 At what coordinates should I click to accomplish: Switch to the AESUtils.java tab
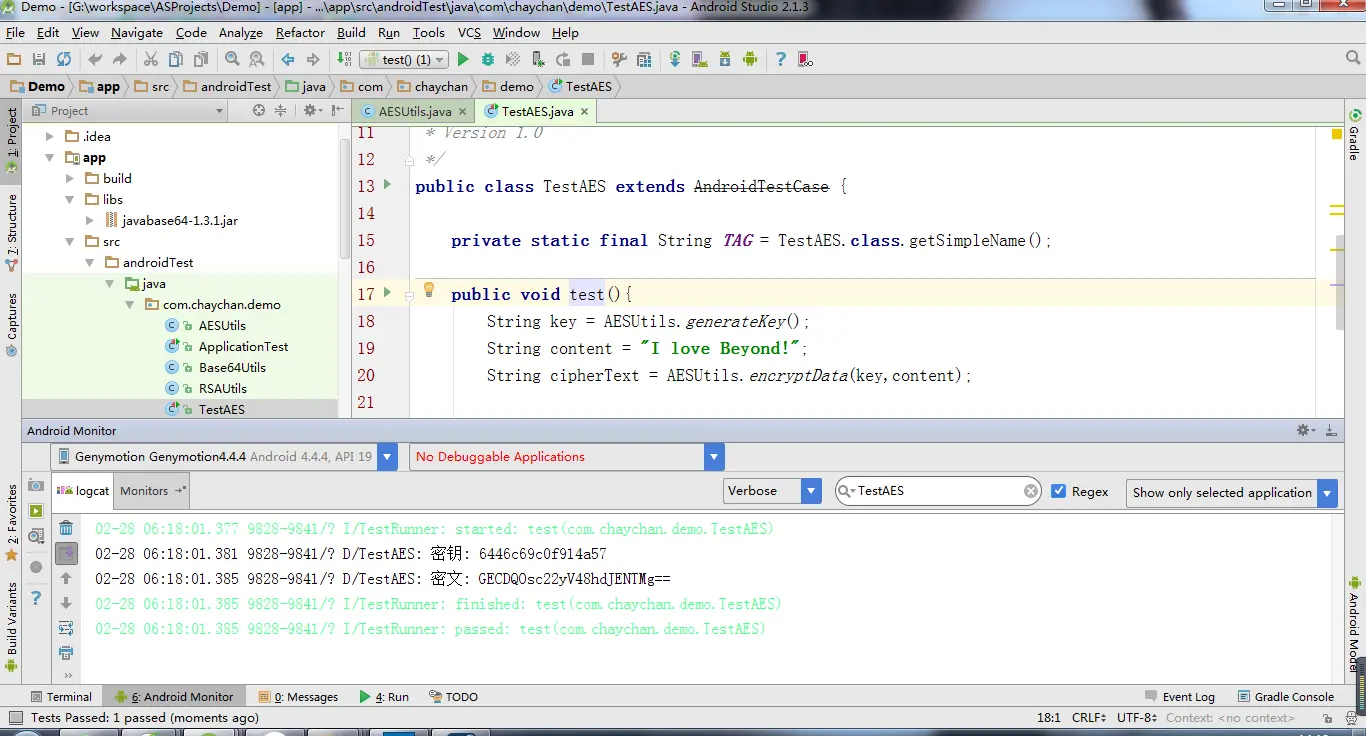(415, 111)
